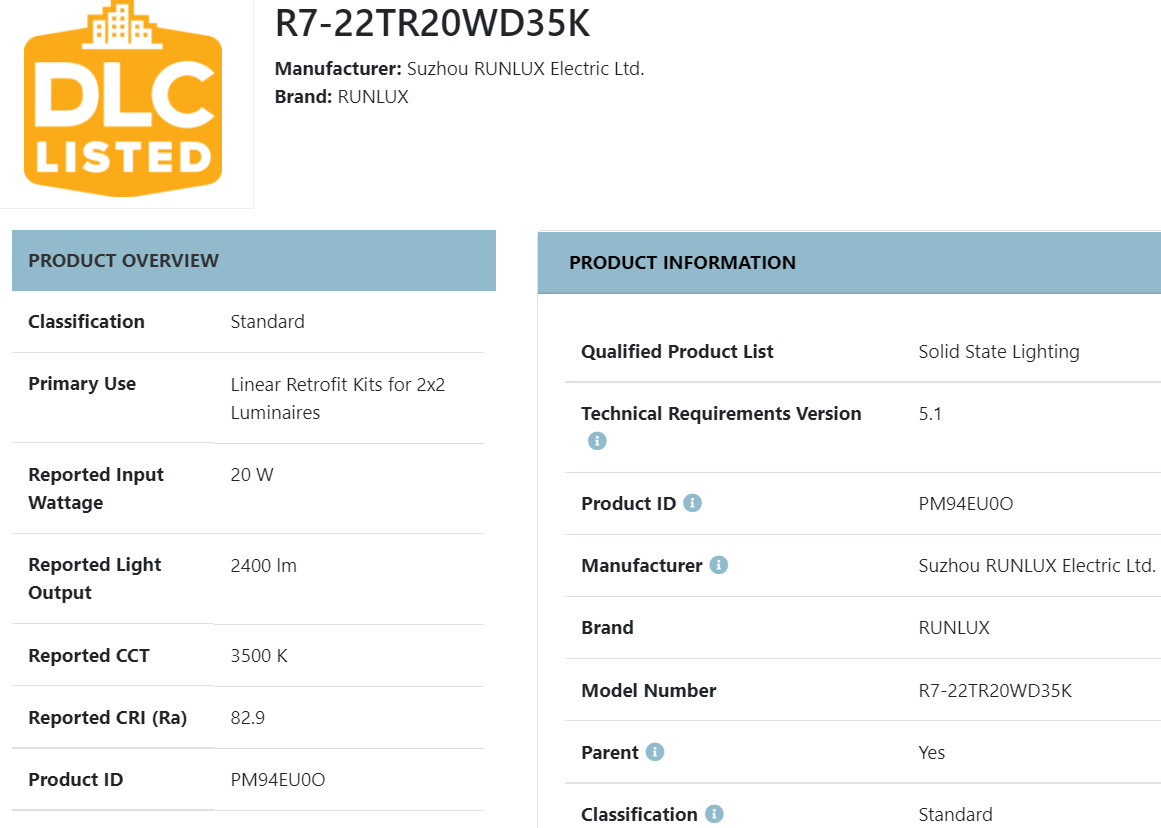This screenshot has width=1161, height=828.
Task: Click info icon beside Technical Requirements Version
Action: pyautogui.click(x=597, y=441)
